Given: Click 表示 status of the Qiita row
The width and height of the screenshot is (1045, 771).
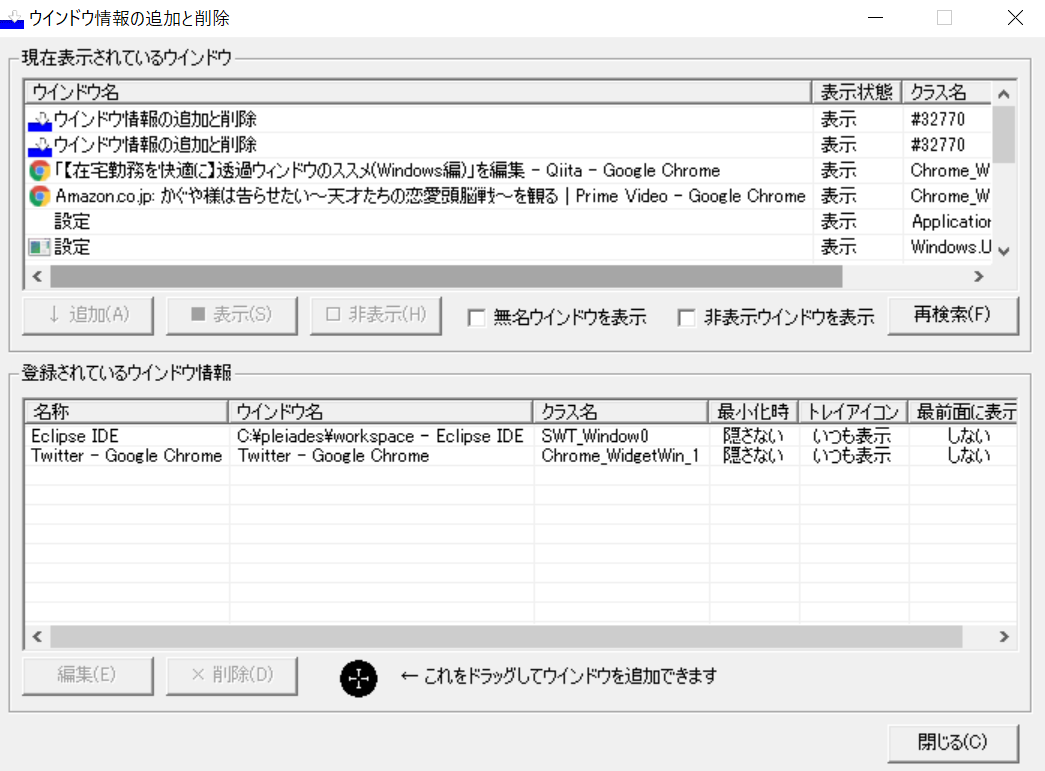Looking at the screenshot, I should point(838,171).
